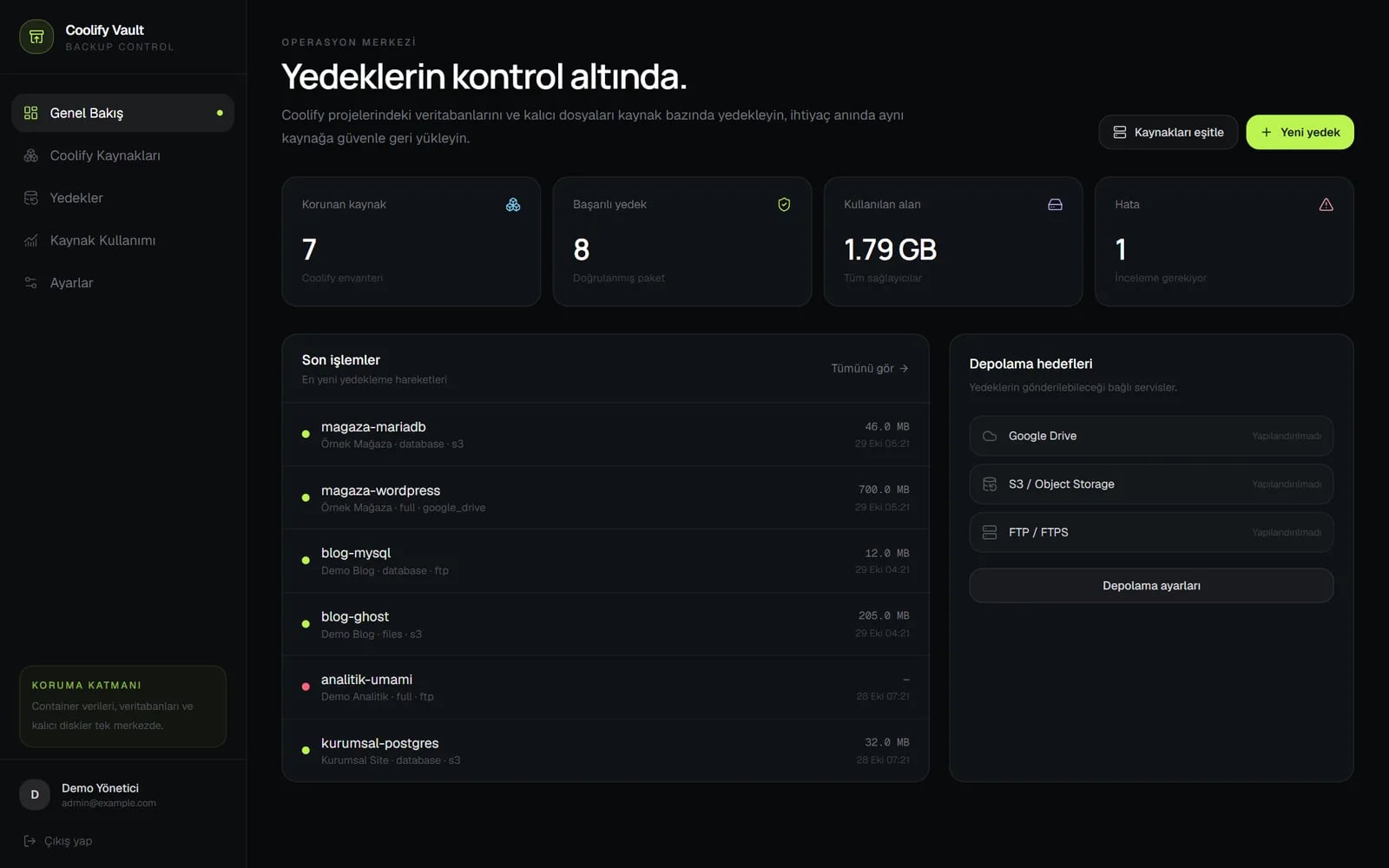The height and width of the screenshot is (868, 1389).
Task: Click the FTP / FTPS server icon
Action: coord(990,532)
